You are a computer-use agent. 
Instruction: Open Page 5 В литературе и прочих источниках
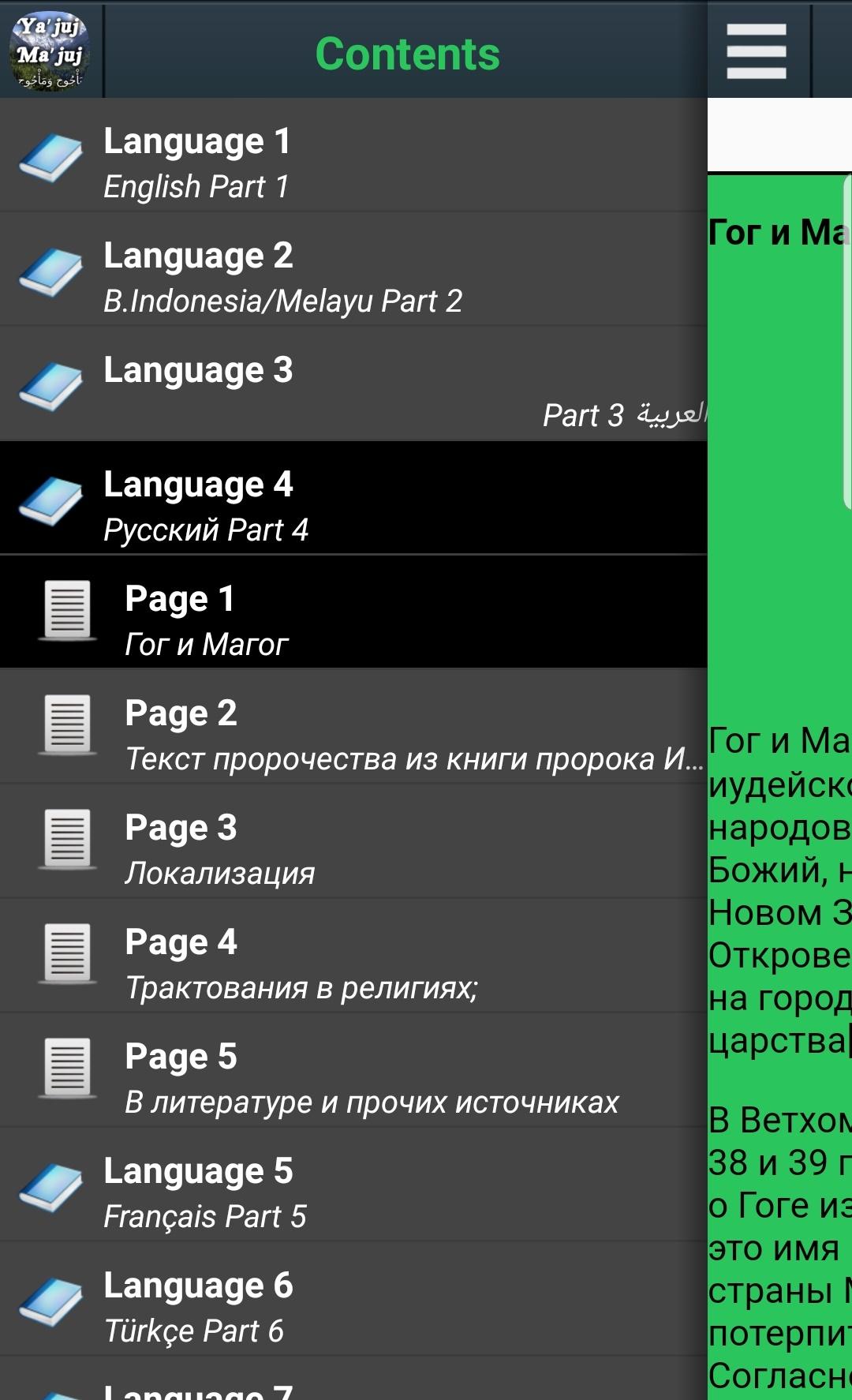353,1071
